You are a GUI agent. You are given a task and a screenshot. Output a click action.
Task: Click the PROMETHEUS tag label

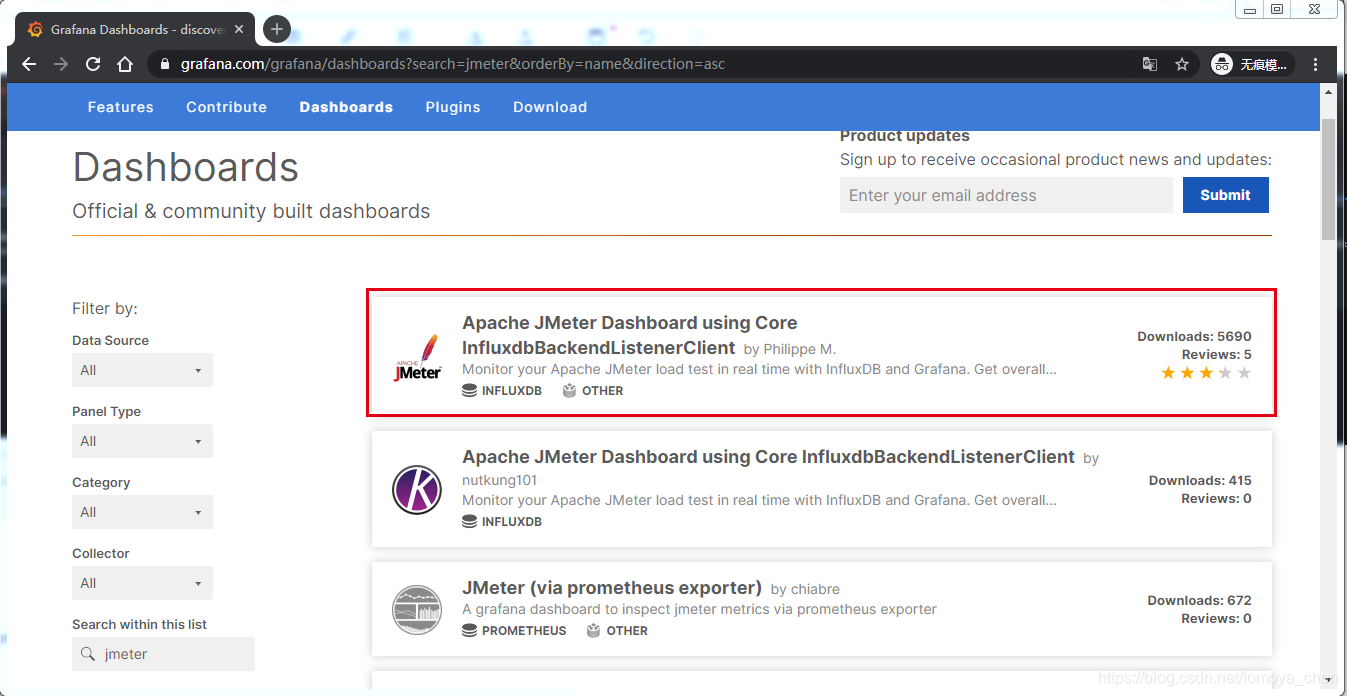(524, 631)
